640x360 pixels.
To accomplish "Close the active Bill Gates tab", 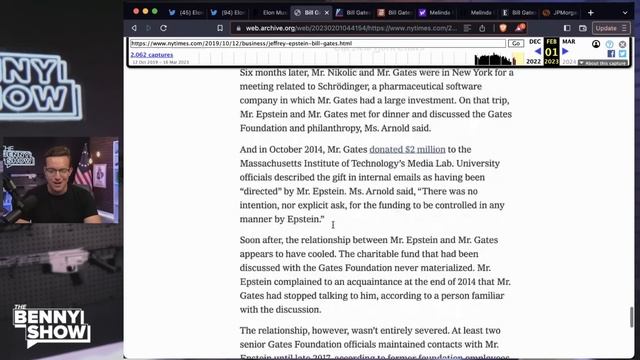I will (x=327, y=13).
